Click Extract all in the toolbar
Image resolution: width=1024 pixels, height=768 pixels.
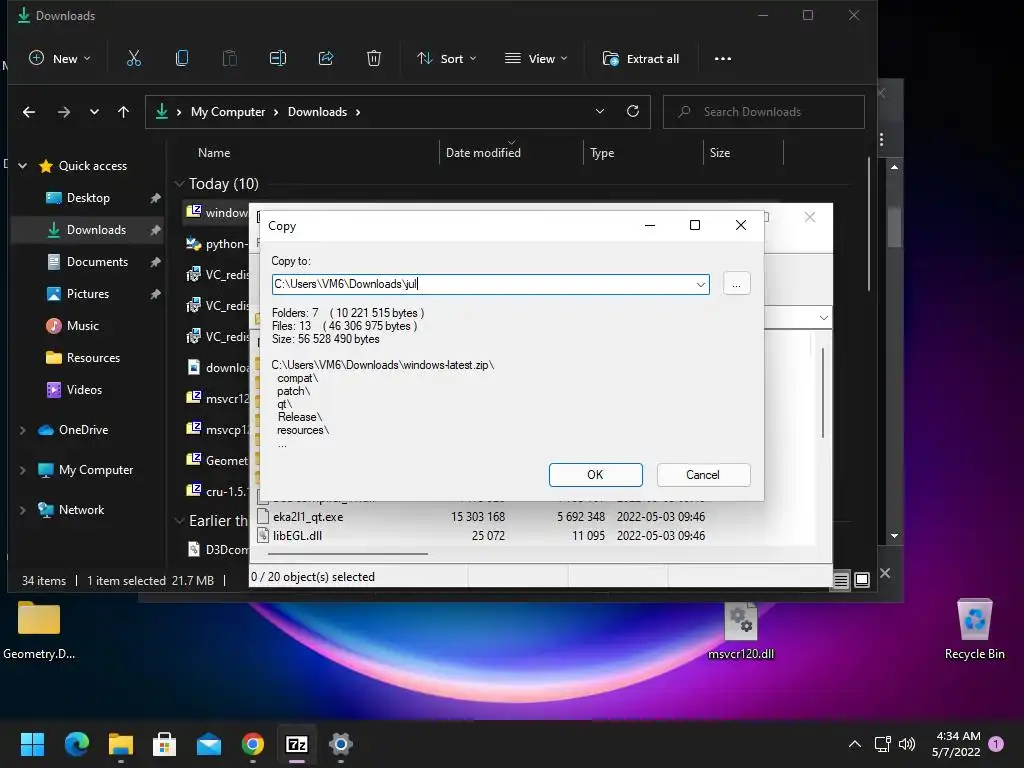point(641,59)
